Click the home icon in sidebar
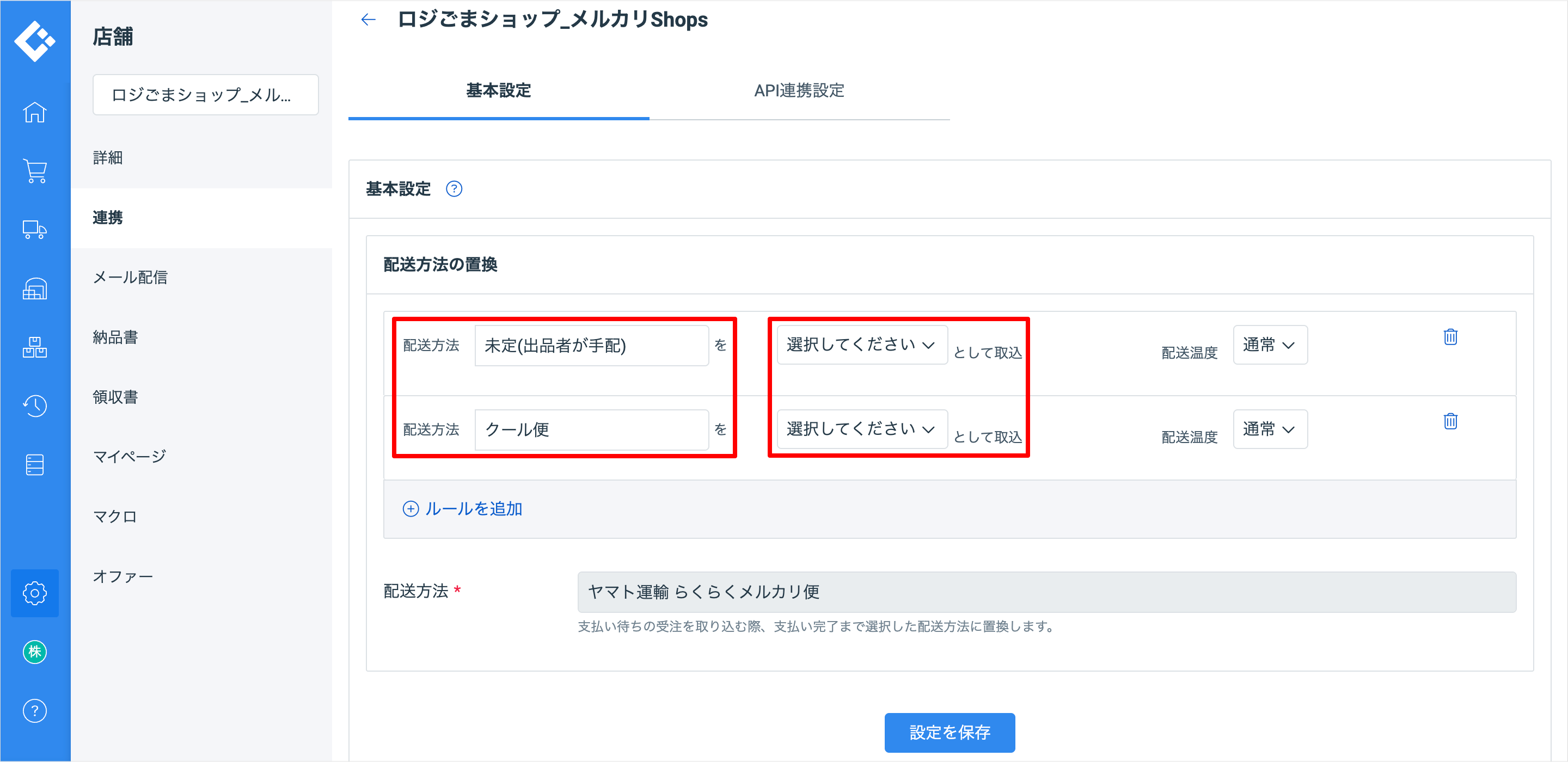Screen dimensions: 1568x762 (35, 112)
